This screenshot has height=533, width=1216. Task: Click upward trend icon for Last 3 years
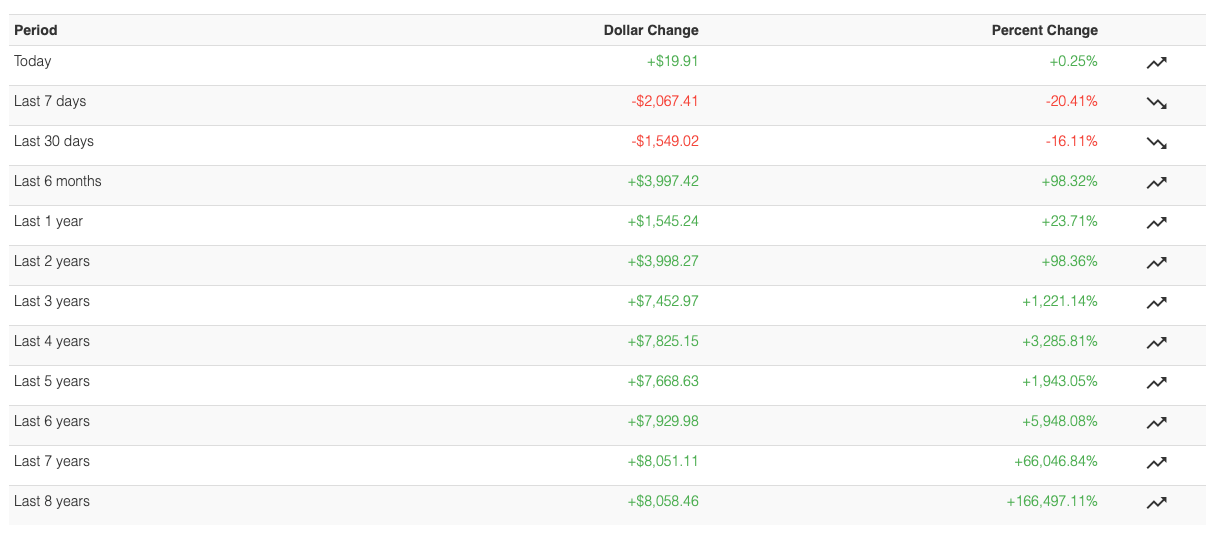click(1156, 302)
